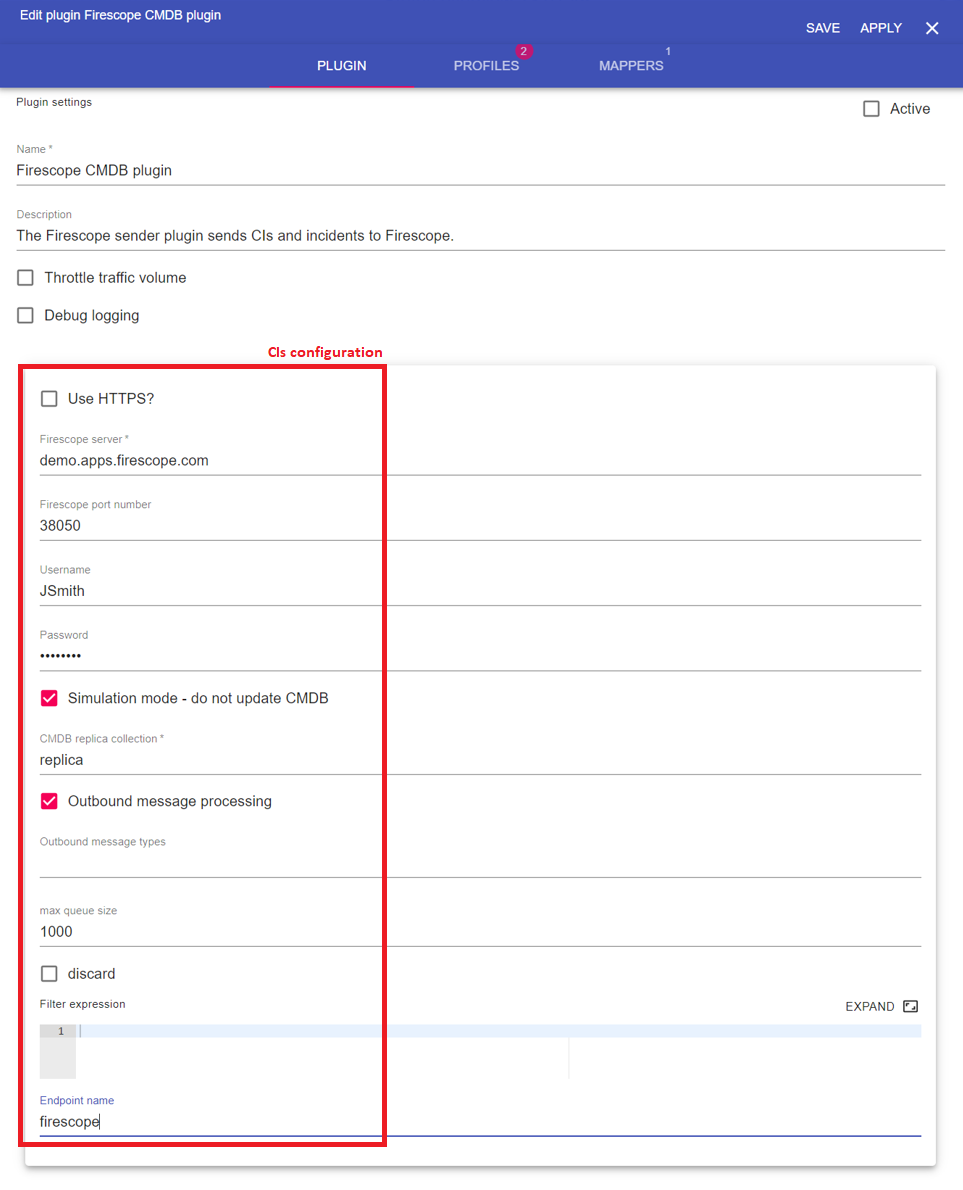
Task: Select the Password field
Action: (480, 656)
